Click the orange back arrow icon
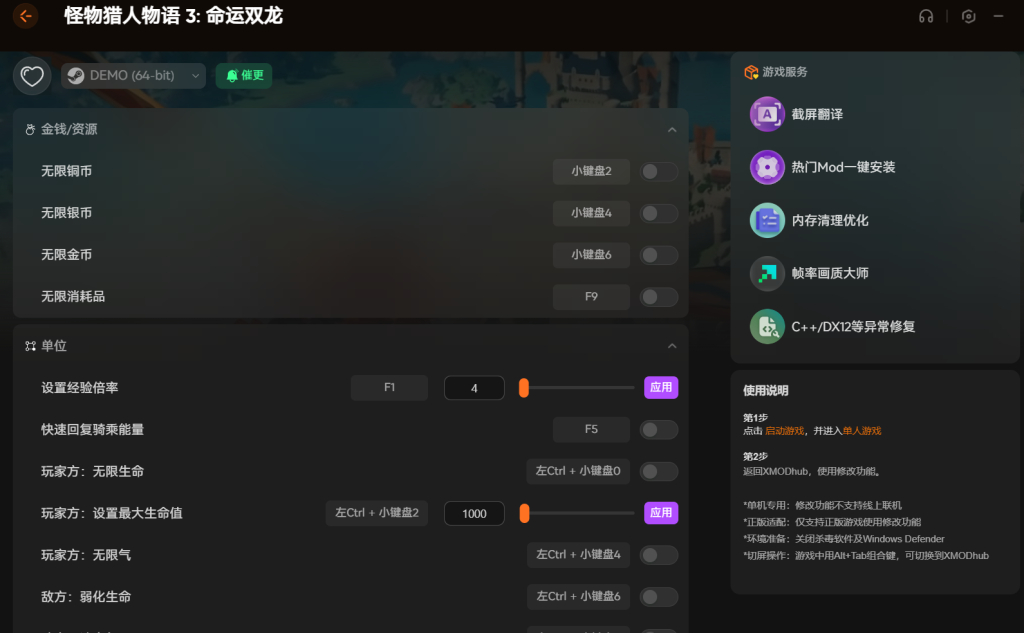1024x633 pixels. click(x=26, y=16)
